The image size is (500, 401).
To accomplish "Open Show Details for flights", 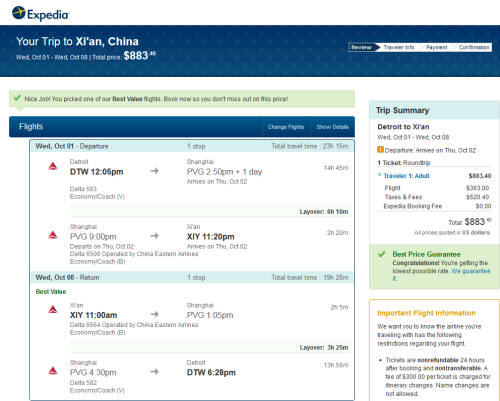I will point(332,127).
